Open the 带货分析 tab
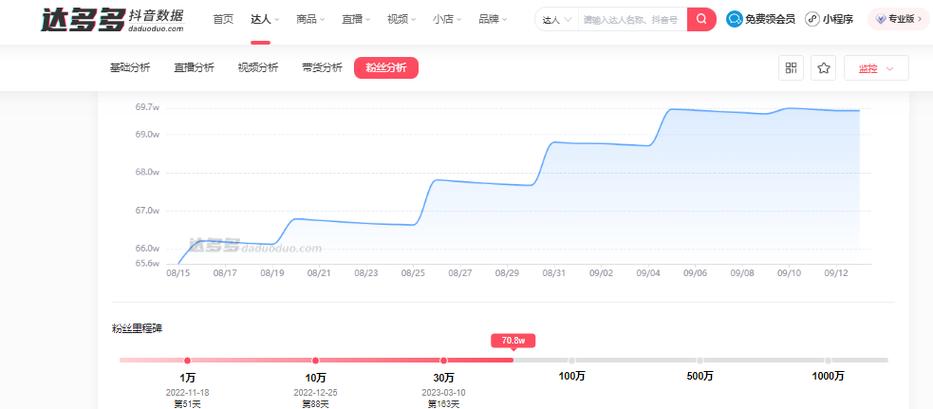Screen dimensions: 933x409 [322, 68]
